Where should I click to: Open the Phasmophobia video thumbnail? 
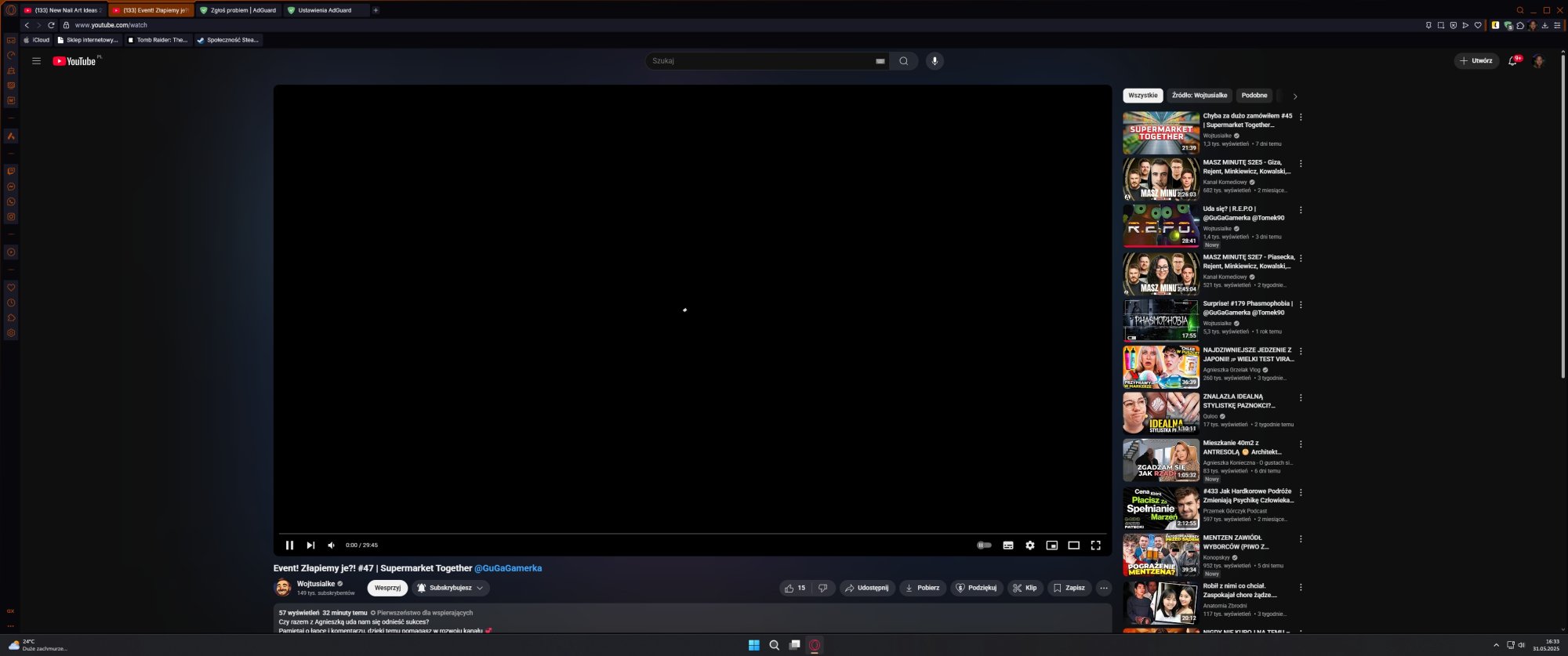click(x=1161, y=321)
